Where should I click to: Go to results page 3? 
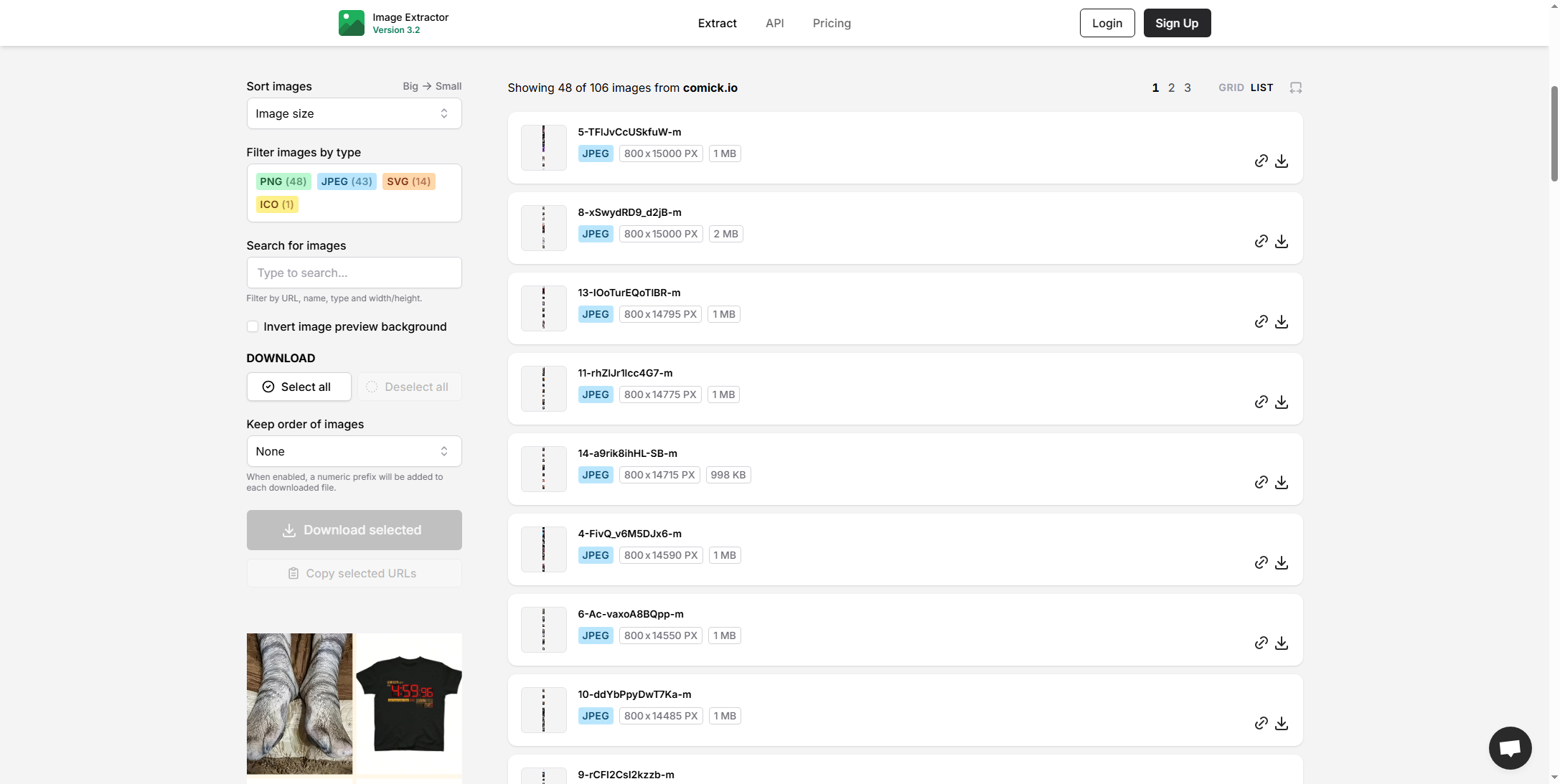[1188, 88]
